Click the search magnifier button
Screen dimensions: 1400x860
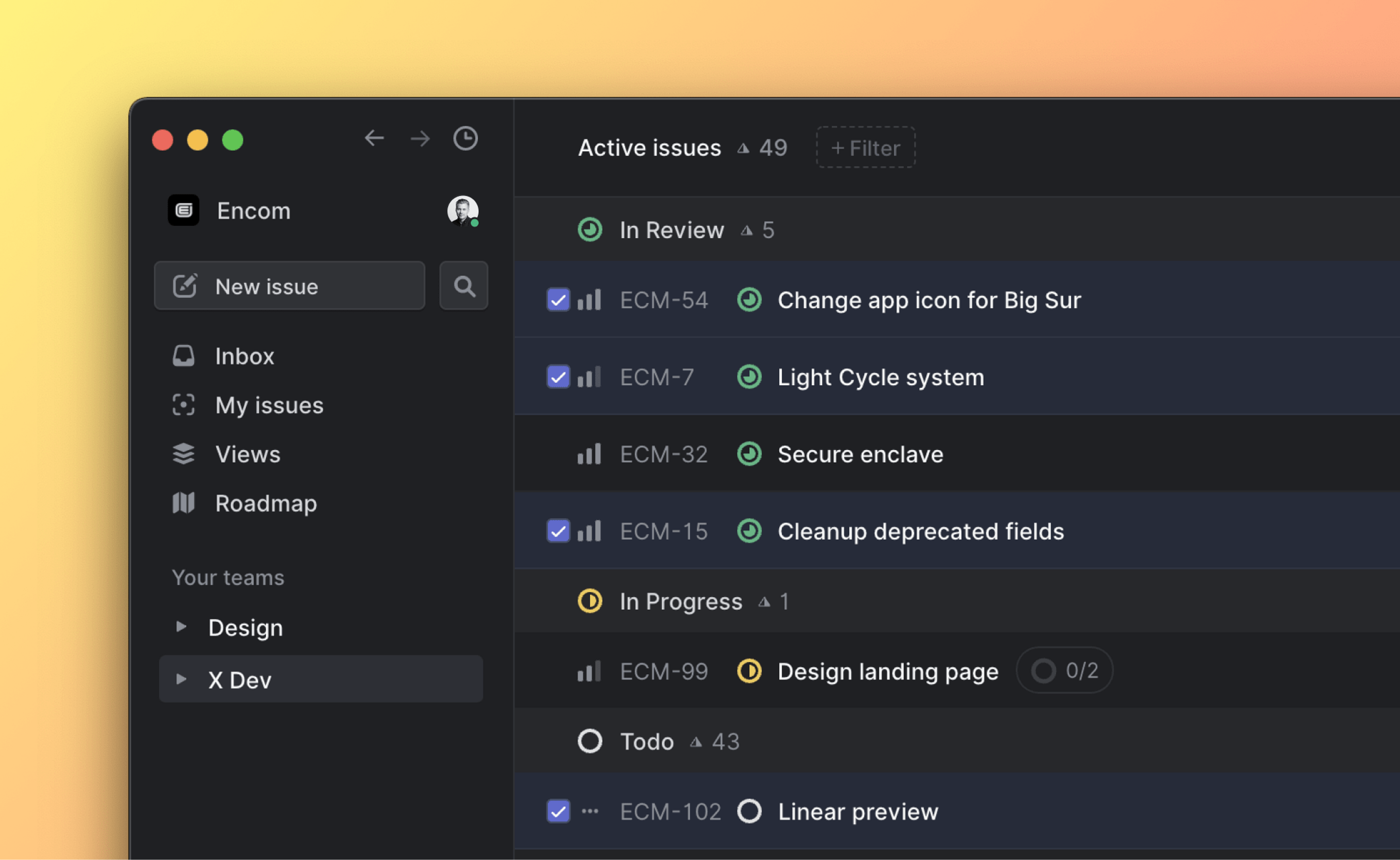pos(464,285)
